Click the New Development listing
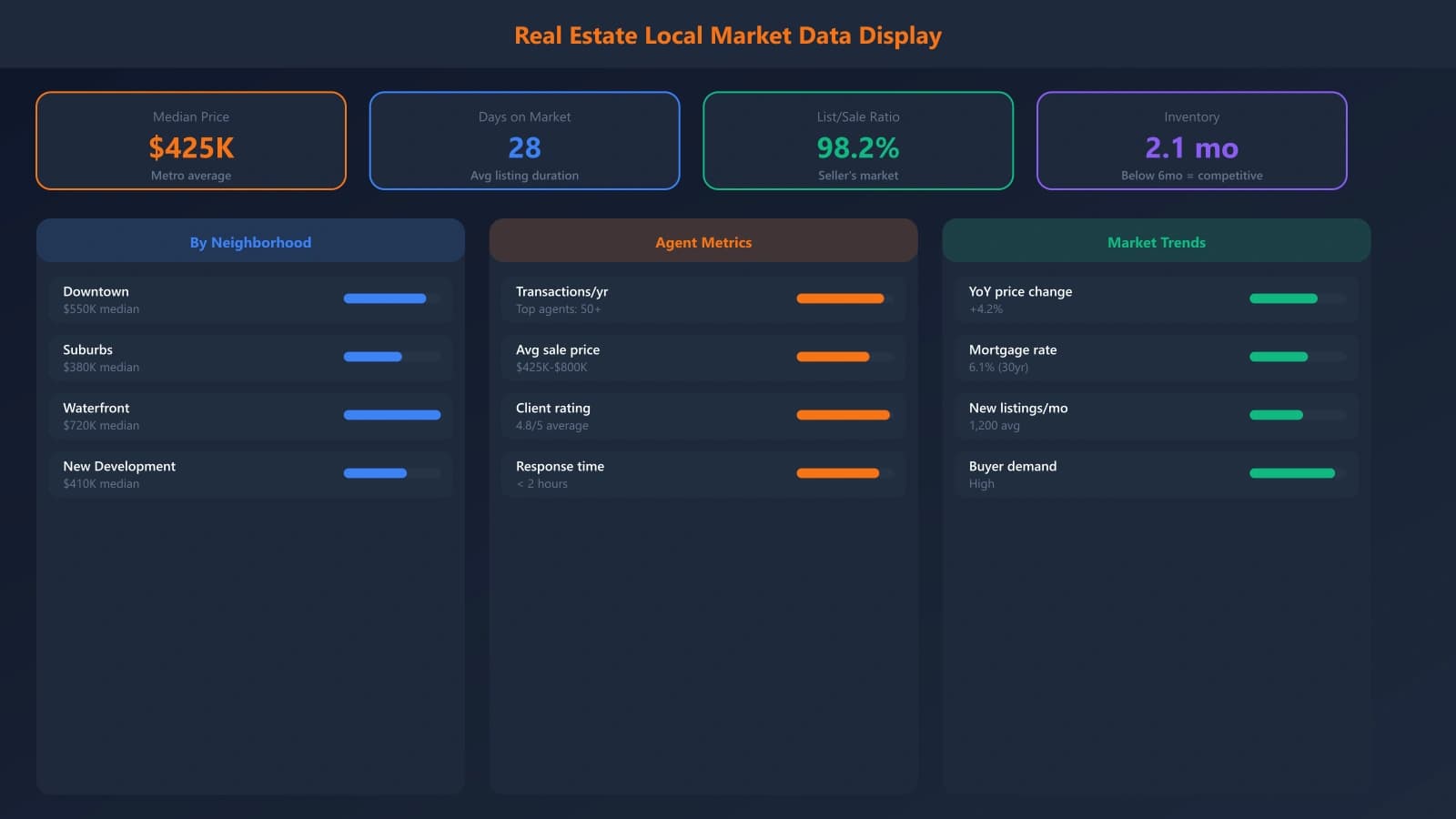 [x=250, y=473]
